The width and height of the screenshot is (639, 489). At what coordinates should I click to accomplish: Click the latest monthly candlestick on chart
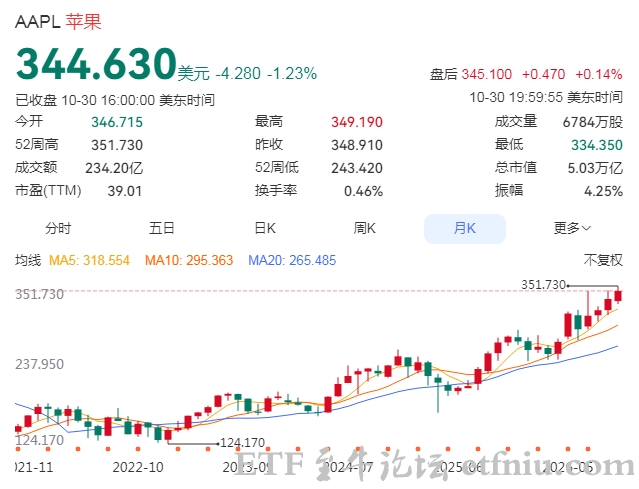point(618,296)
